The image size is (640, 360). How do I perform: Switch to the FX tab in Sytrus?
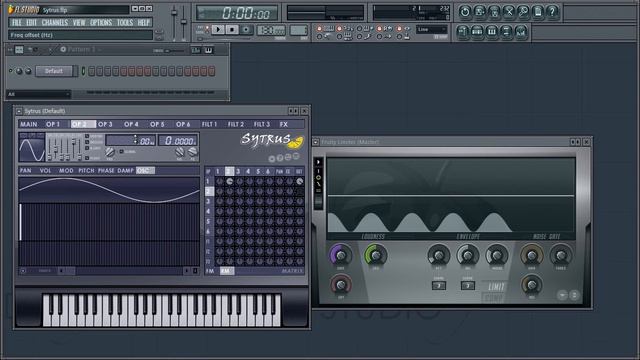284,124
